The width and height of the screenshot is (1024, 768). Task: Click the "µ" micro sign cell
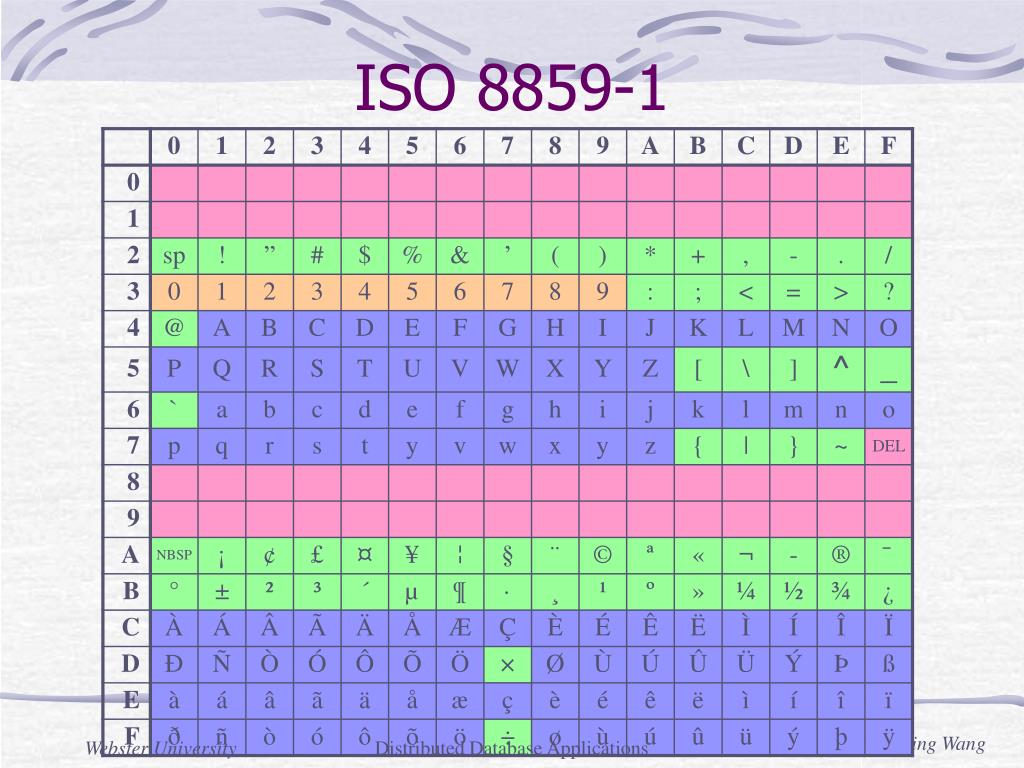[412, 592]
